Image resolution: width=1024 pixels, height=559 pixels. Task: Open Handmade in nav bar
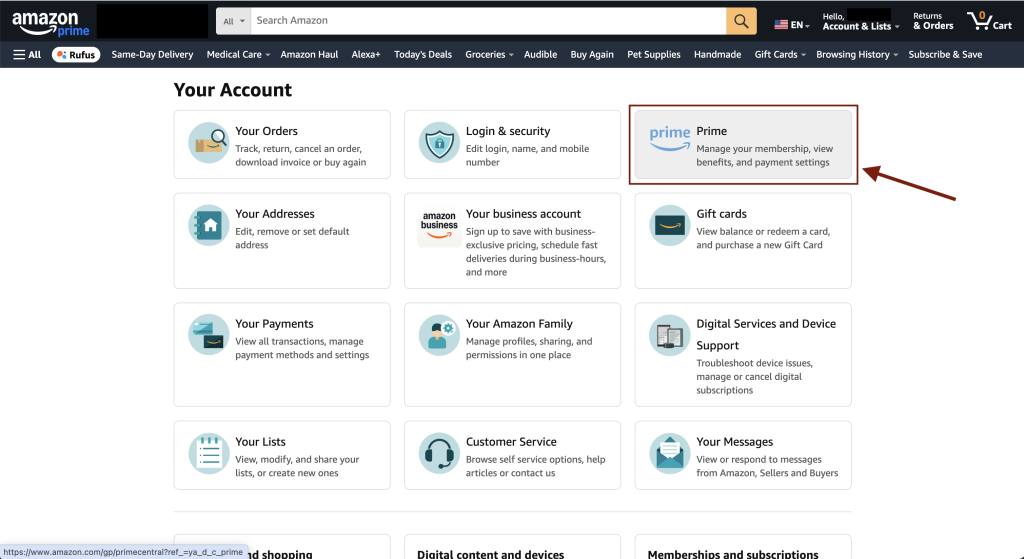coord(717,55)
